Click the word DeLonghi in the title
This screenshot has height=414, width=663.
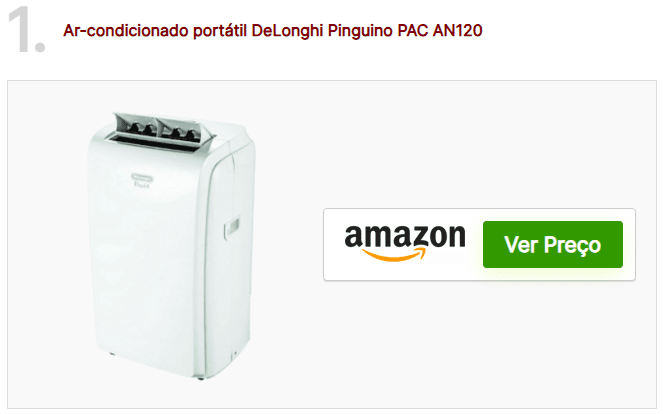coord(288,31)
